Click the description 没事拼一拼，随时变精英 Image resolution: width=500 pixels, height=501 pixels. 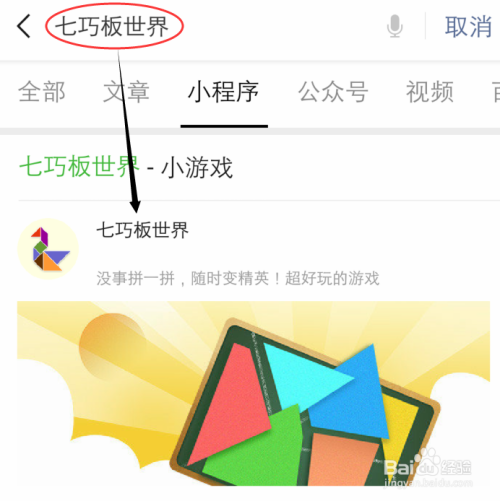coord(238,278)
